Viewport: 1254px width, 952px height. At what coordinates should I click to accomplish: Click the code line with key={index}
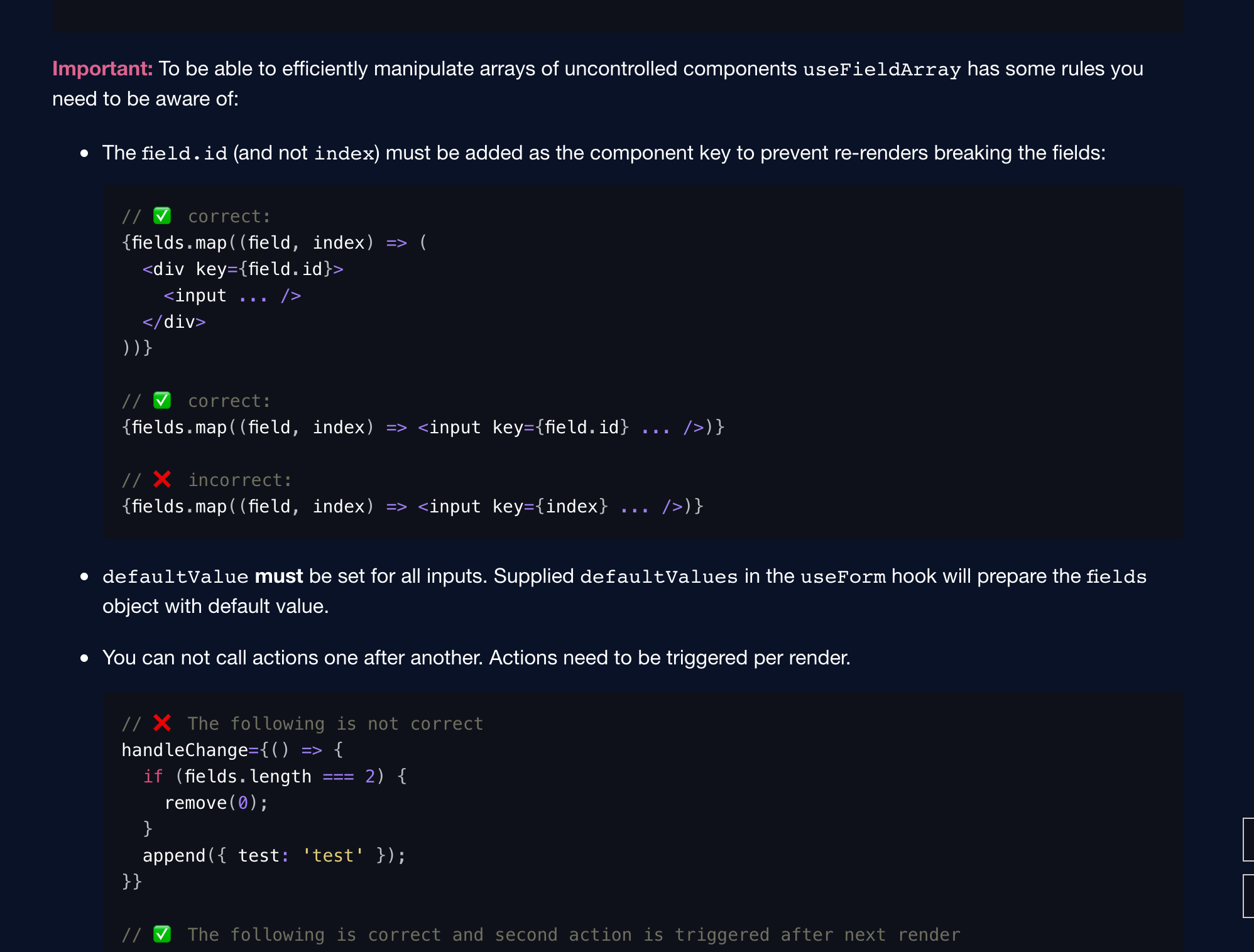coord(413,507)
